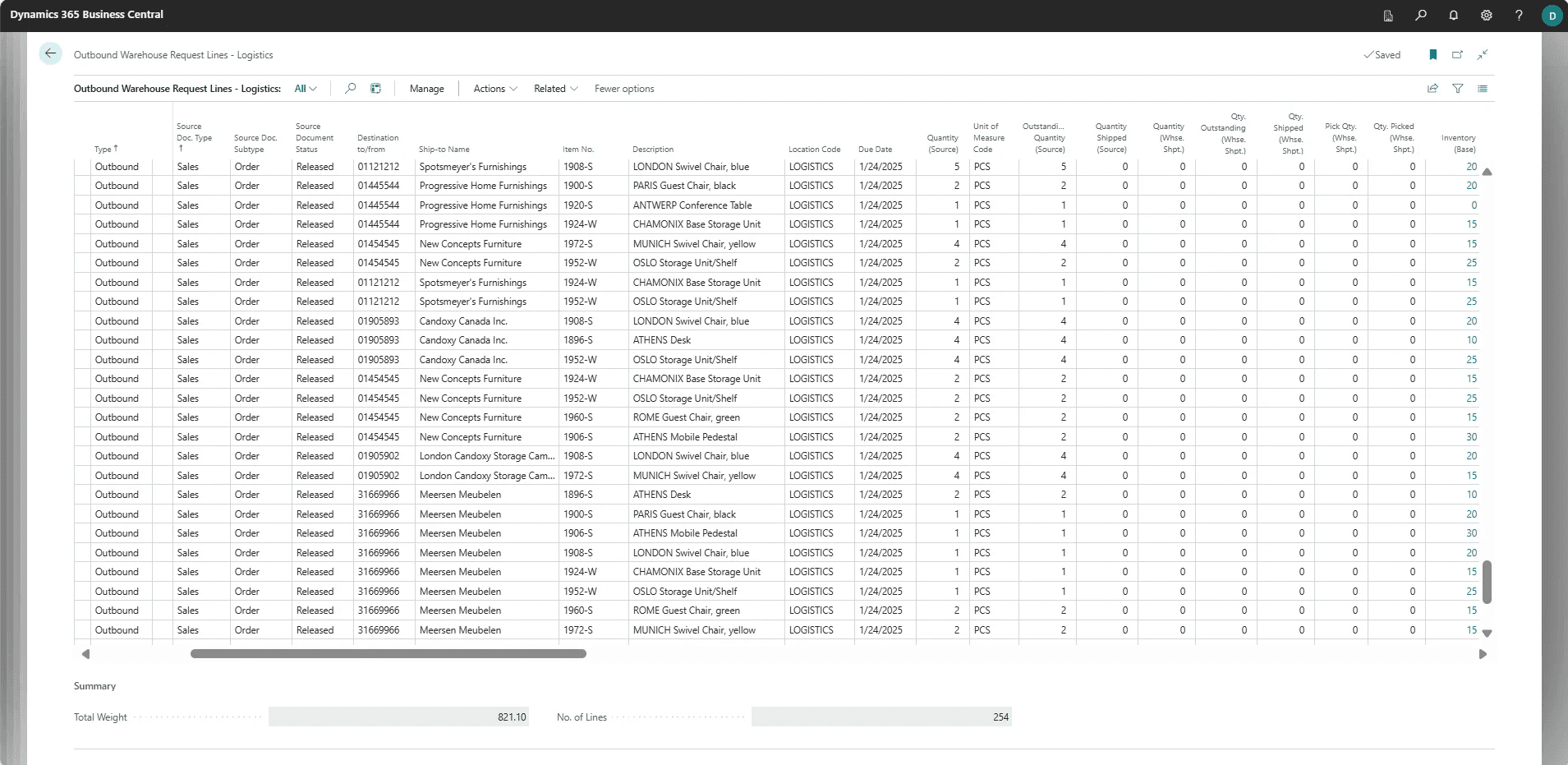1568x765 pixels.
Task: Click Fewer options
Action: click(624, 89)
